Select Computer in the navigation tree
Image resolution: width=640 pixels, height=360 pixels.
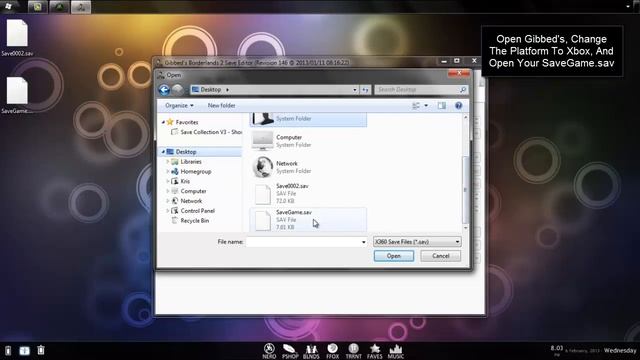pyautogui.click(x=193, y=191)
